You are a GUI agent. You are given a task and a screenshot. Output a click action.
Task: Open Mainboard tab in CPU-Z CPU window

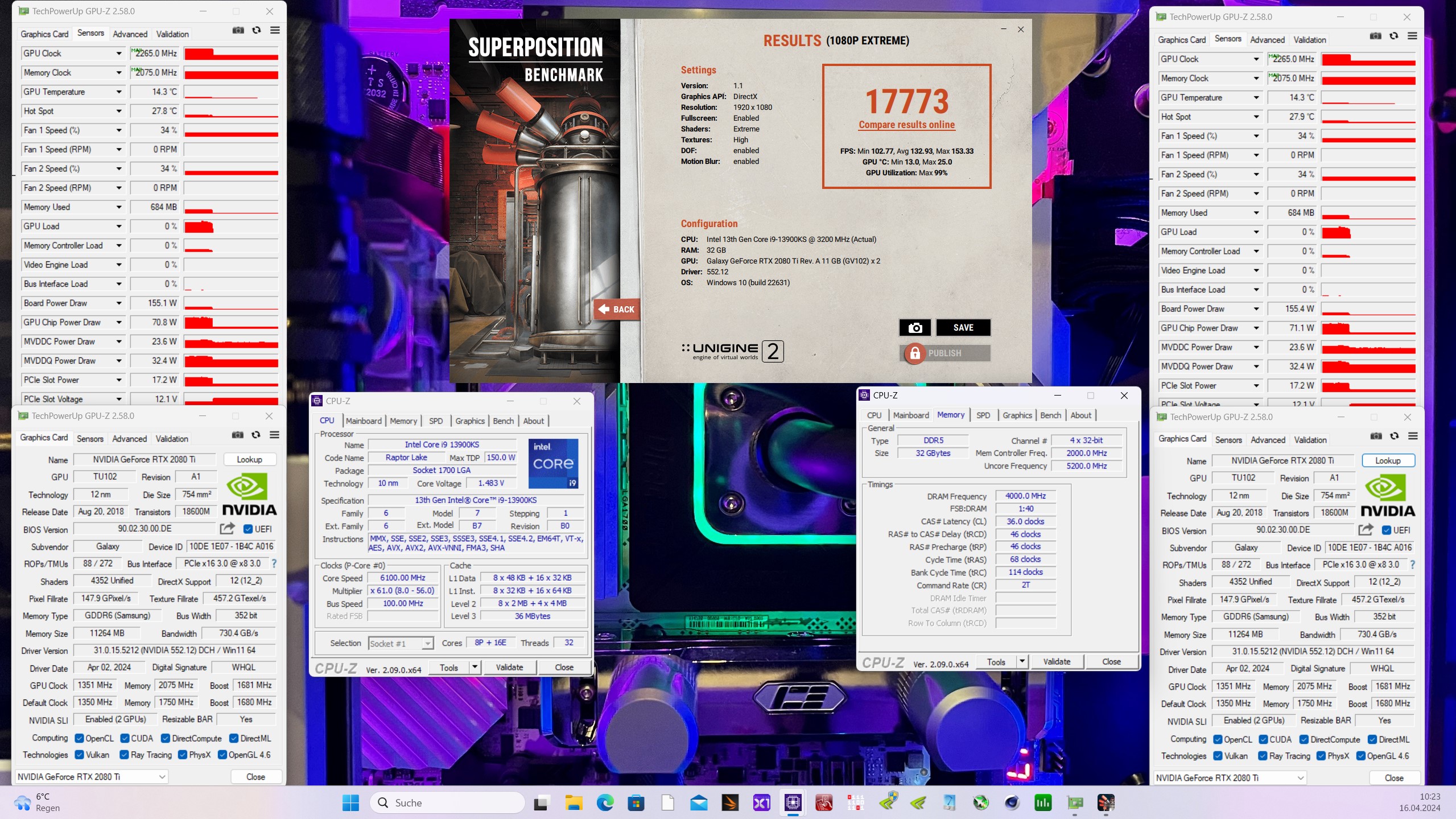[x=364, y=421]
